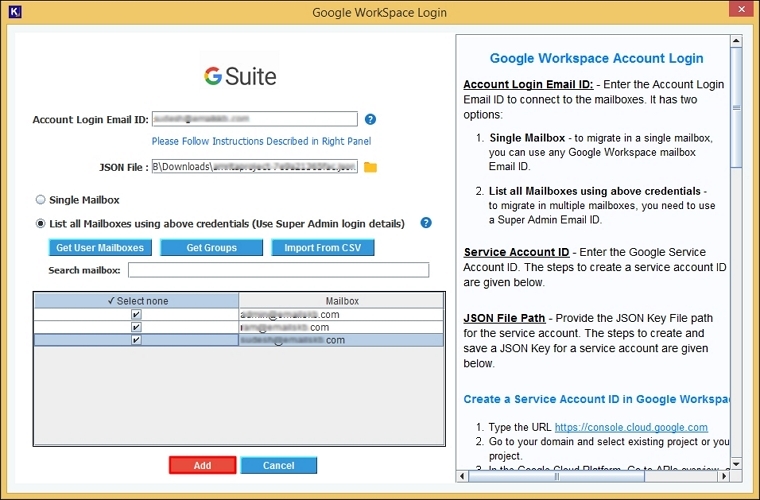
Task: Click the help panel horizontal scrollbar thumb
Action: (556, 476)
